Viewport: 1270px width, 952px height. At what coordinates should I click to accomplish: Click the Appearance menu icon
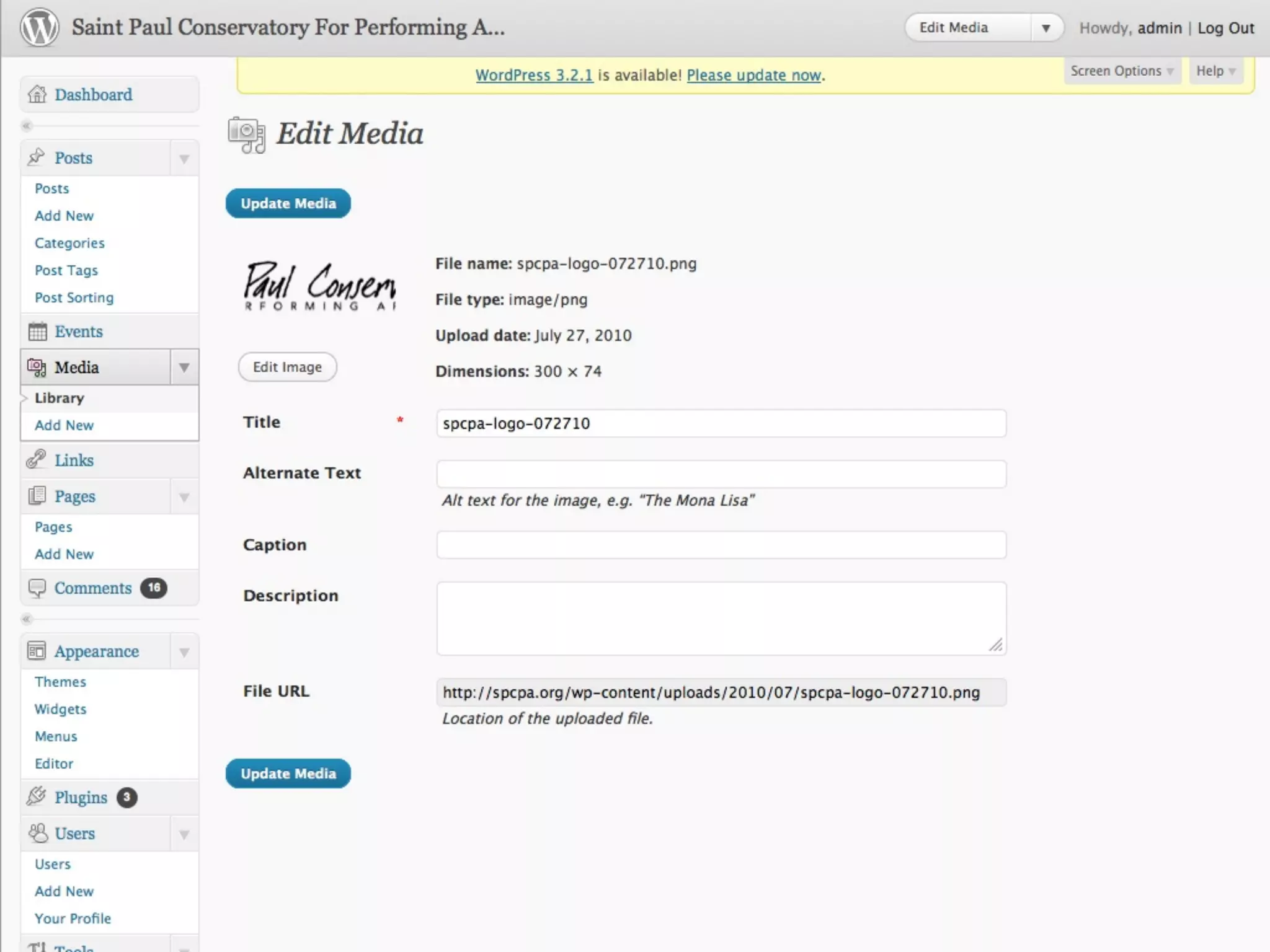[x=37, y=651]
